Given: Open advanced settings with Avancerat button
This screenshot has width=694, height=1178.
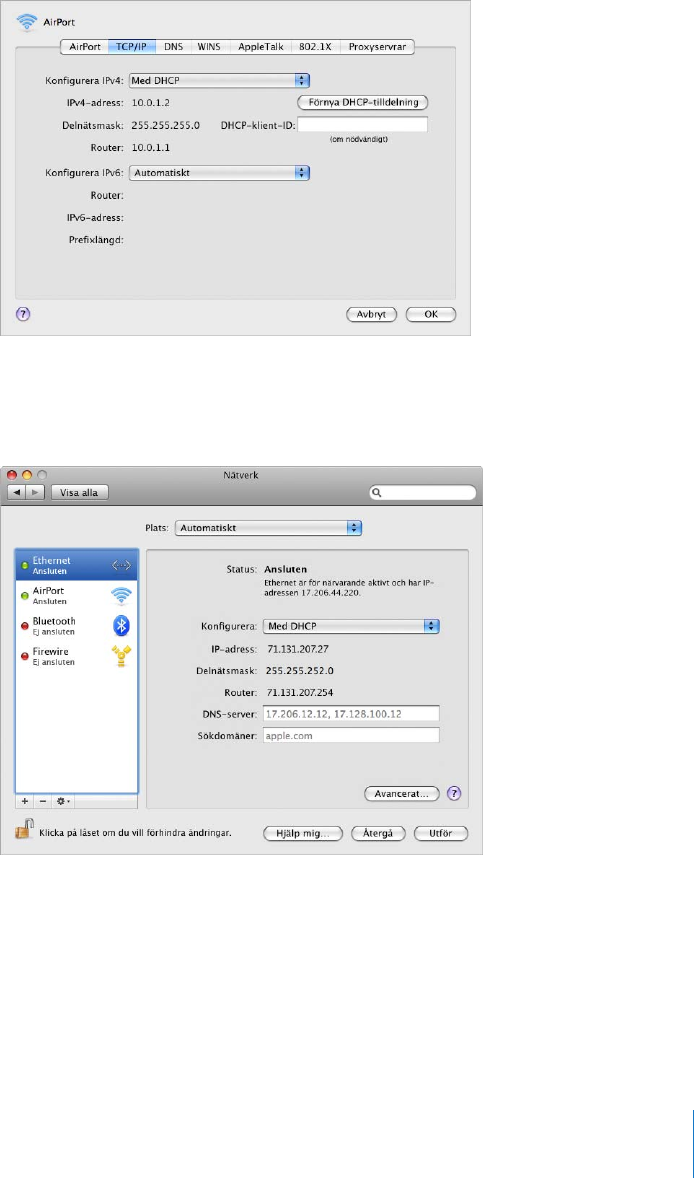Looking at the screenshot, I should pyautogui.click(x=401, y=793).
